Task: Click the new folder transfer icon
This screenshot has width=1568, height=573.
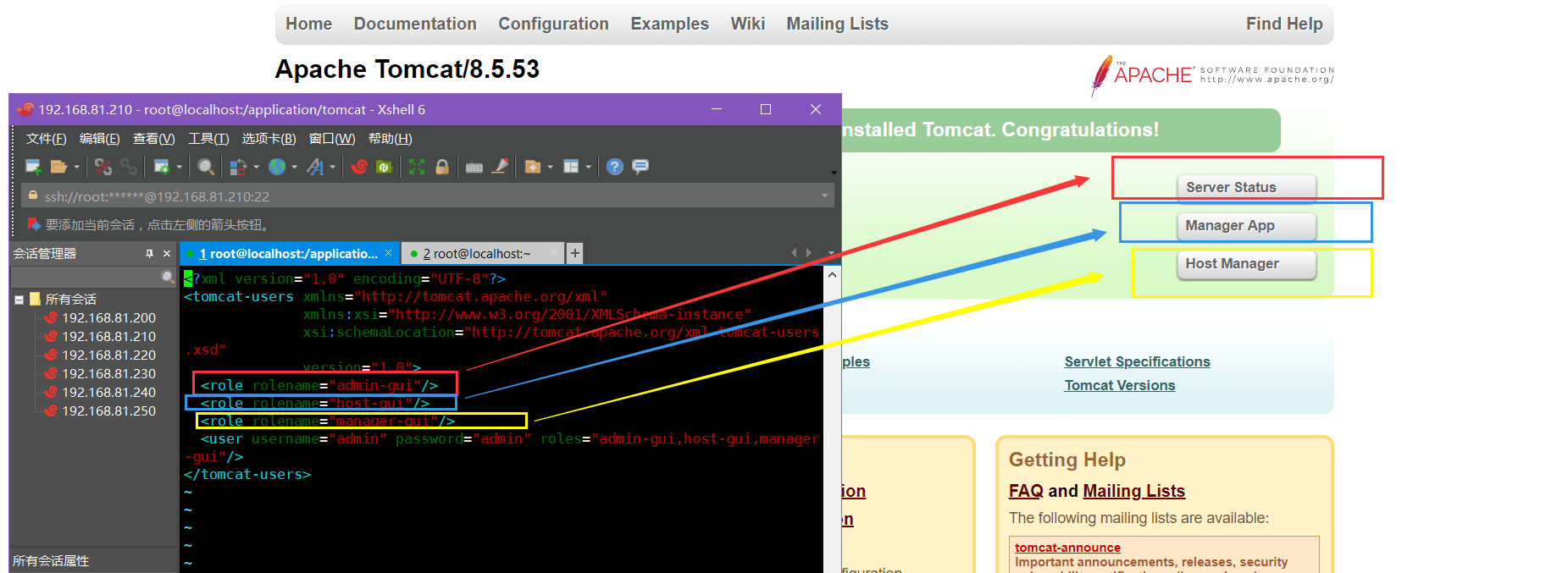Action: pos(533,167)
